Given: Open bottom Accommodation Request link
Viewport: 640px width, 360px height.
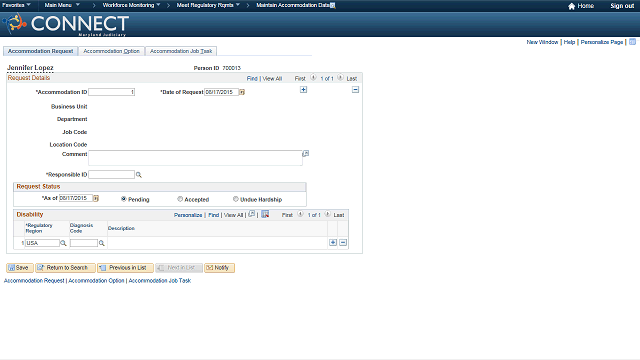Looking at the screenshot, I should click(x=34, y=281).
